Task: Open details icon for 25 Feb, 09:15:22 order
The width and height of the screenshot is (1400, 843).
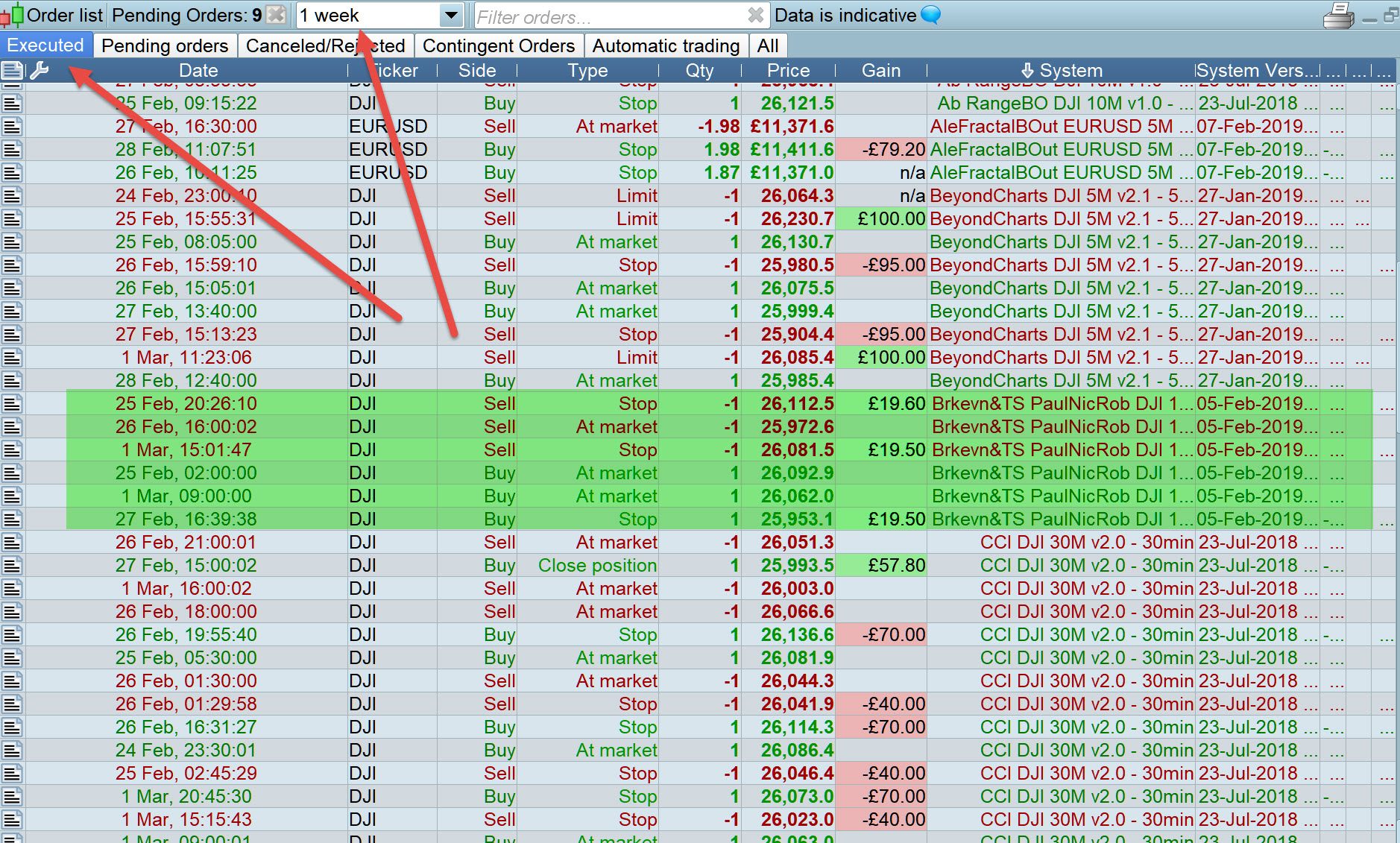Action: [12, 103]
